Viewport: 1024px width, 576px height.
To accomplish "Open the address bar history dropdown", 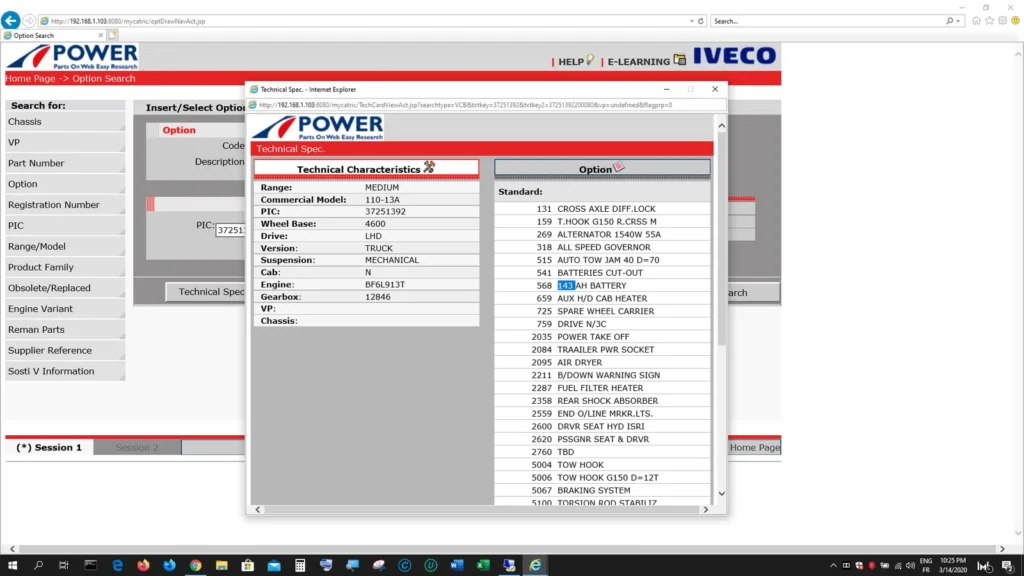I will [x=690, y=20].
